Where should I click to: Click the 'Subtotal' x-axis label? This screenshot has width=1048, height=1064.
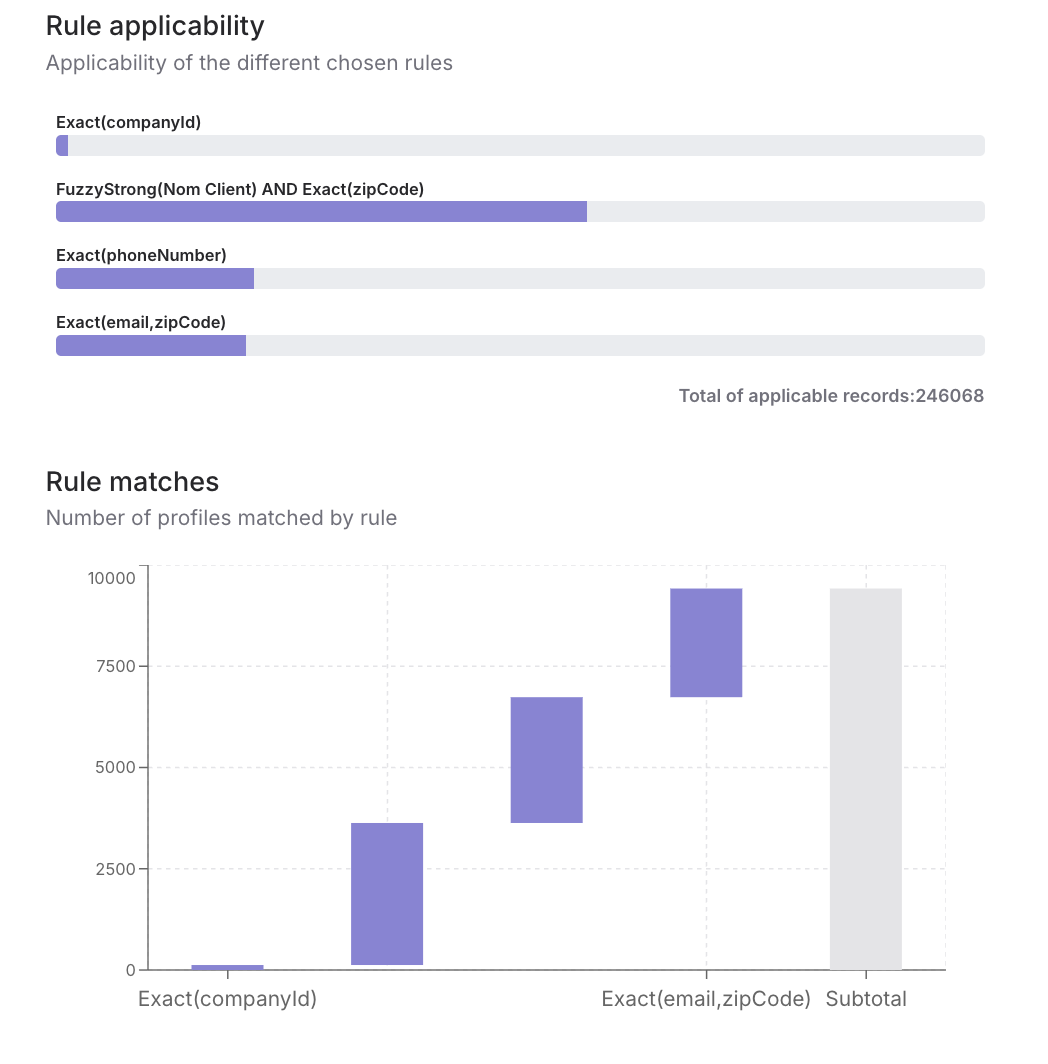[x=866, y=999]
